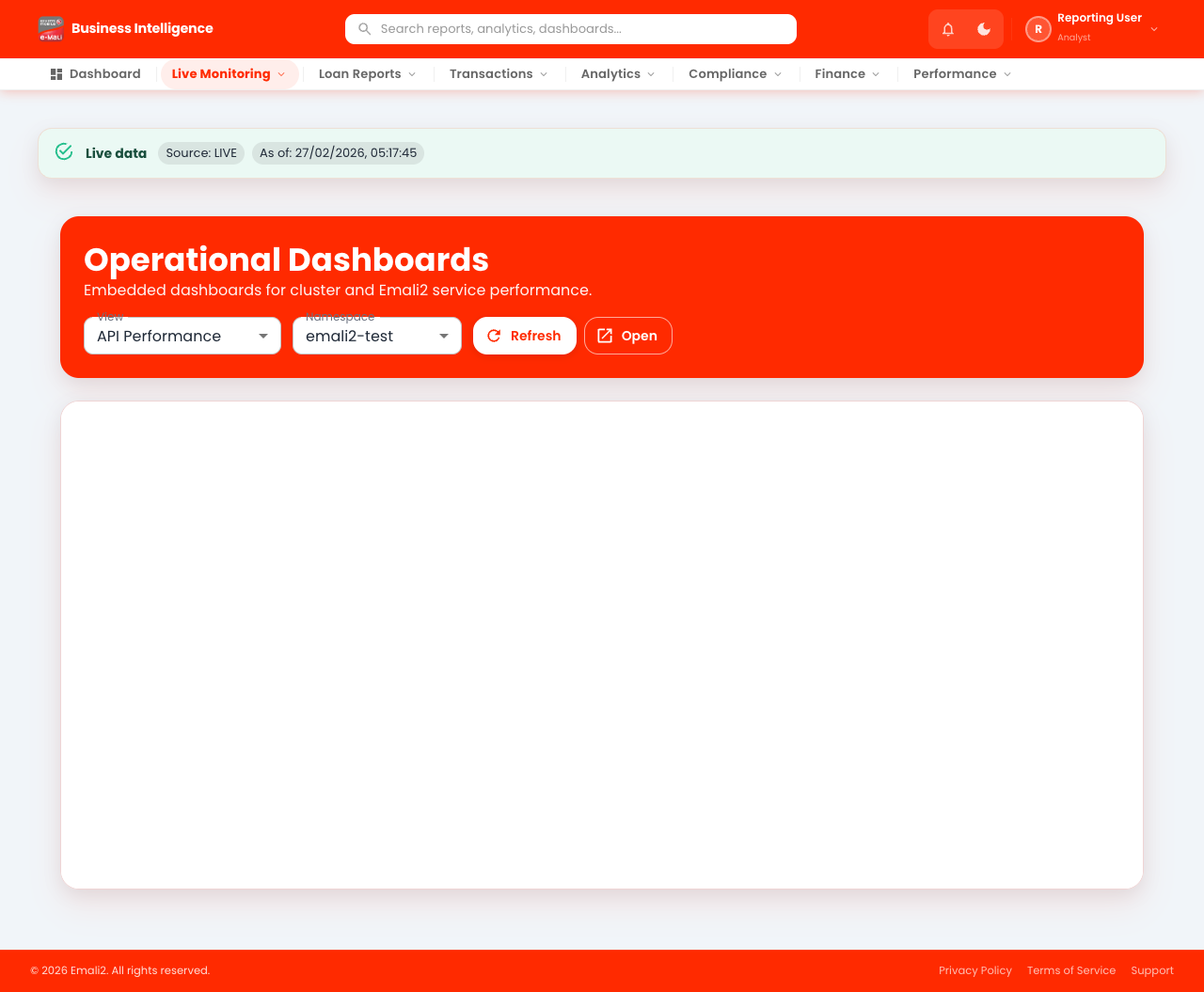This screenshot has width=1204, height=992.
Task: Focus the search reports input field
Action: pyautogui.click(x=571, y=29)
